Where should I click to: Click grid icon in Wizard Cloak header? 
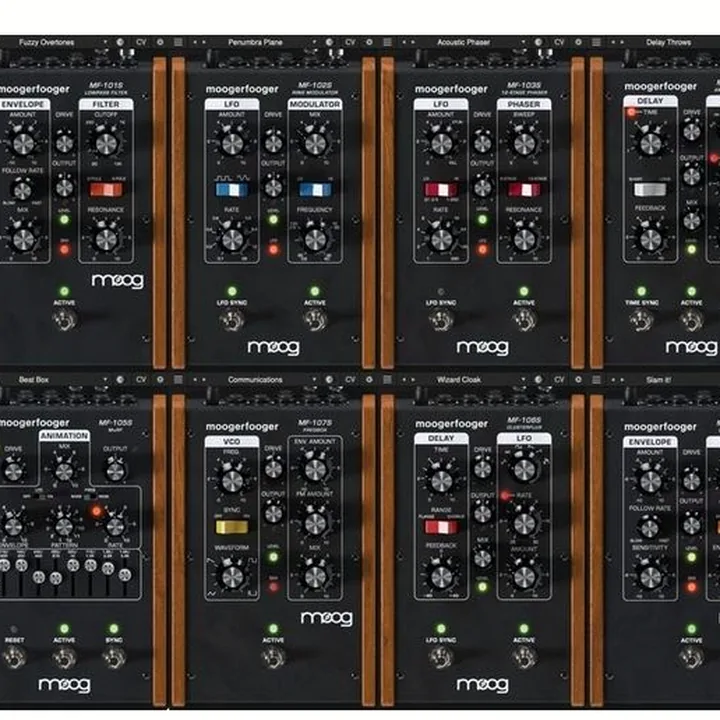coord(596,380)
